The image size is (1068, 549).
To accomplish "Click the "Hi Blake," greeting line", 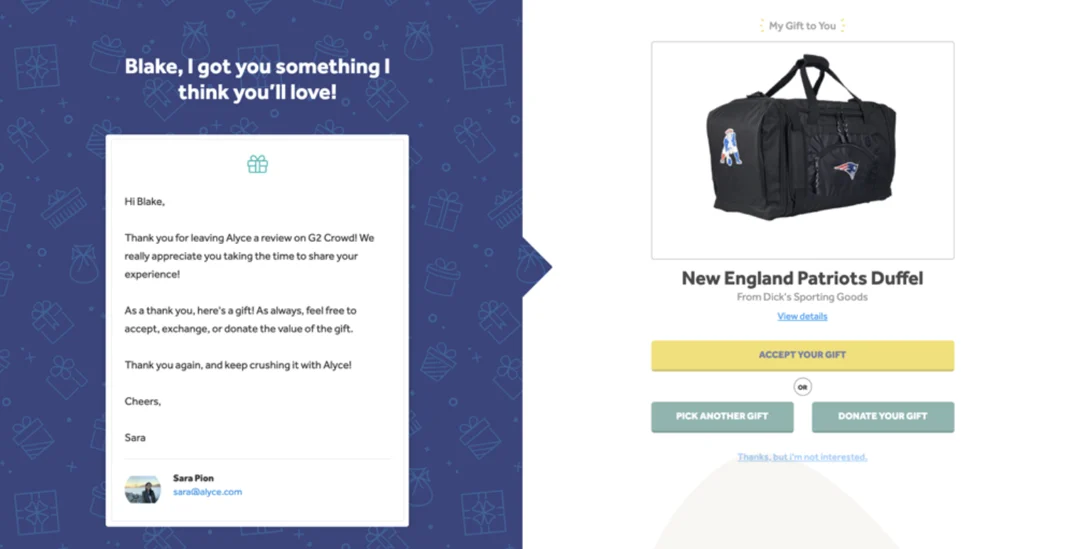I will point(144,202).
